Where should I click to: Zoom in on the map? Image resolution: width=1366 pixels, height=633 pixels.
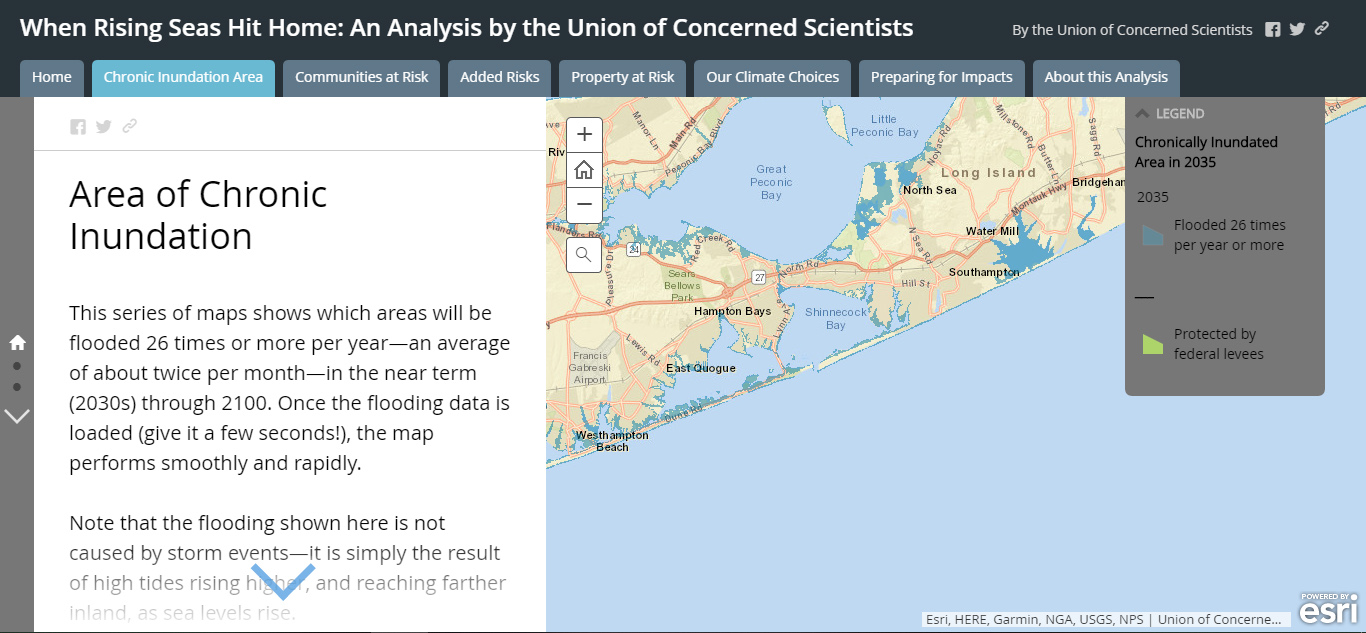(584, 135)
